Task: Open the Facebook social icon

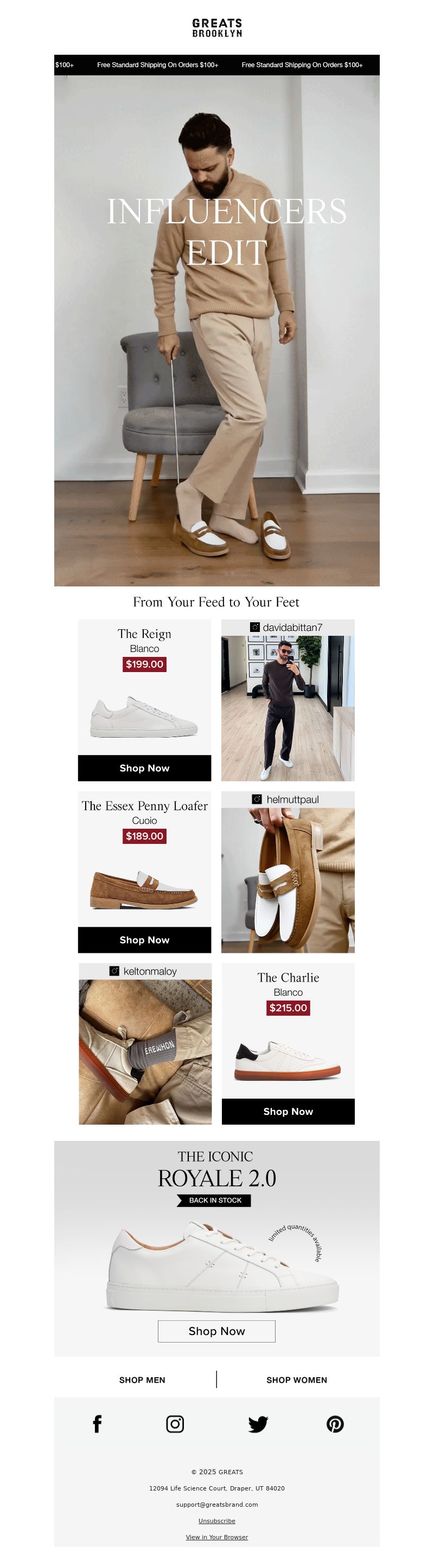Action: [x=97, y=1424]
